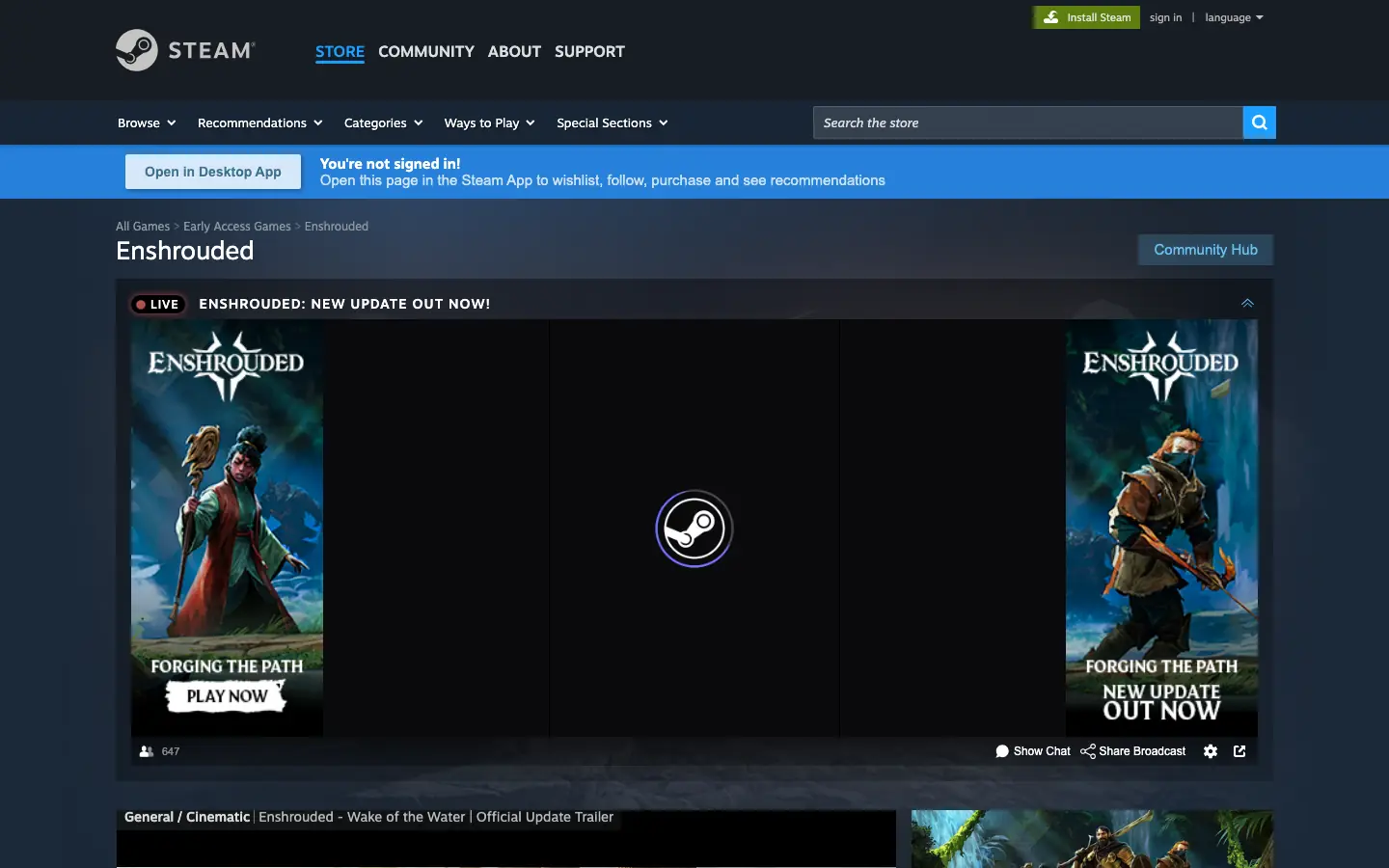Focus the Search the store field
Viewport: 1389px width, 868px height.
[1028, 122]
